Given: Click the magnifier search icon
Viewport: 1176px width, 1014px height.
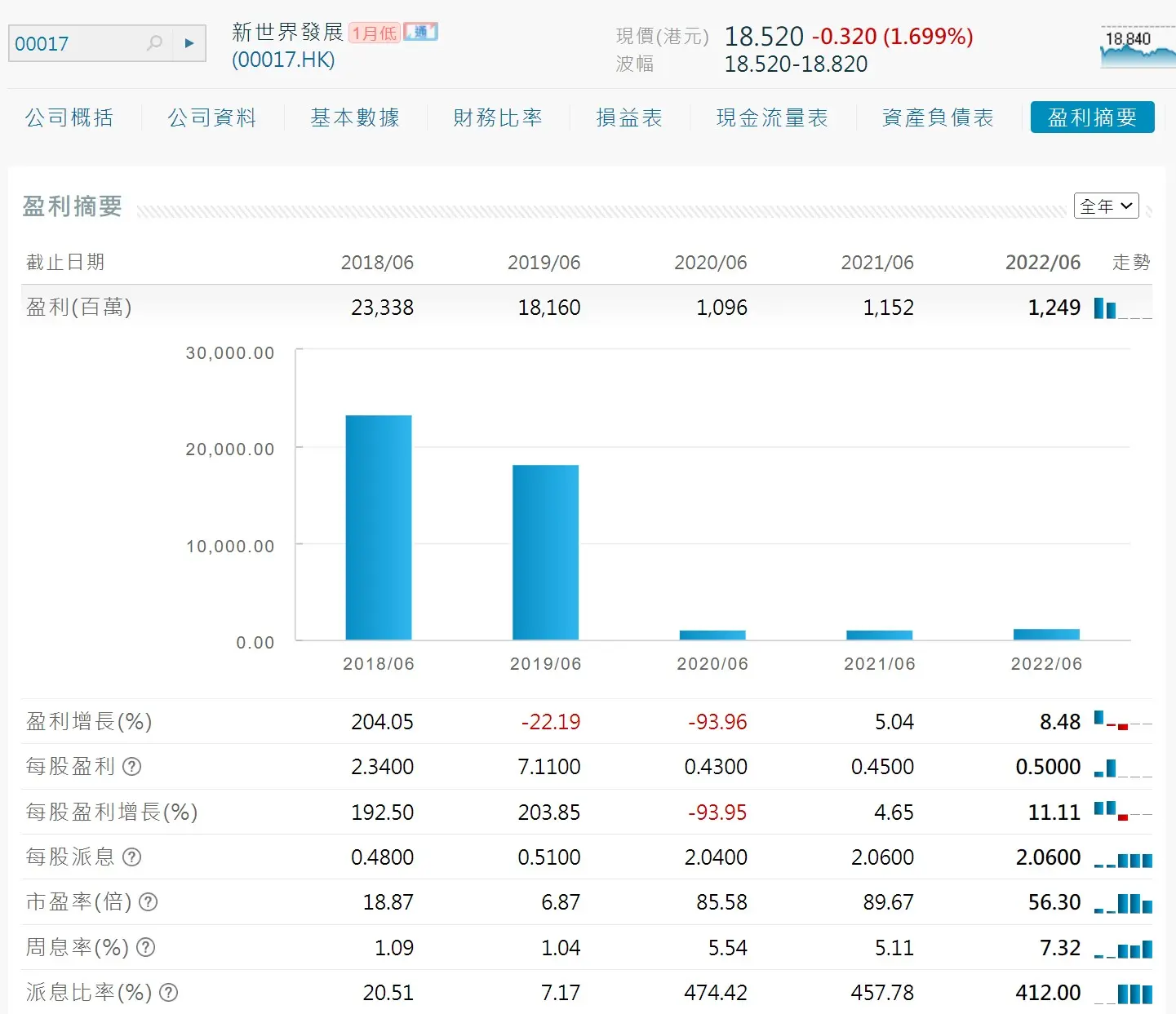Looking at the screenshot, I should tap(154, 43).
